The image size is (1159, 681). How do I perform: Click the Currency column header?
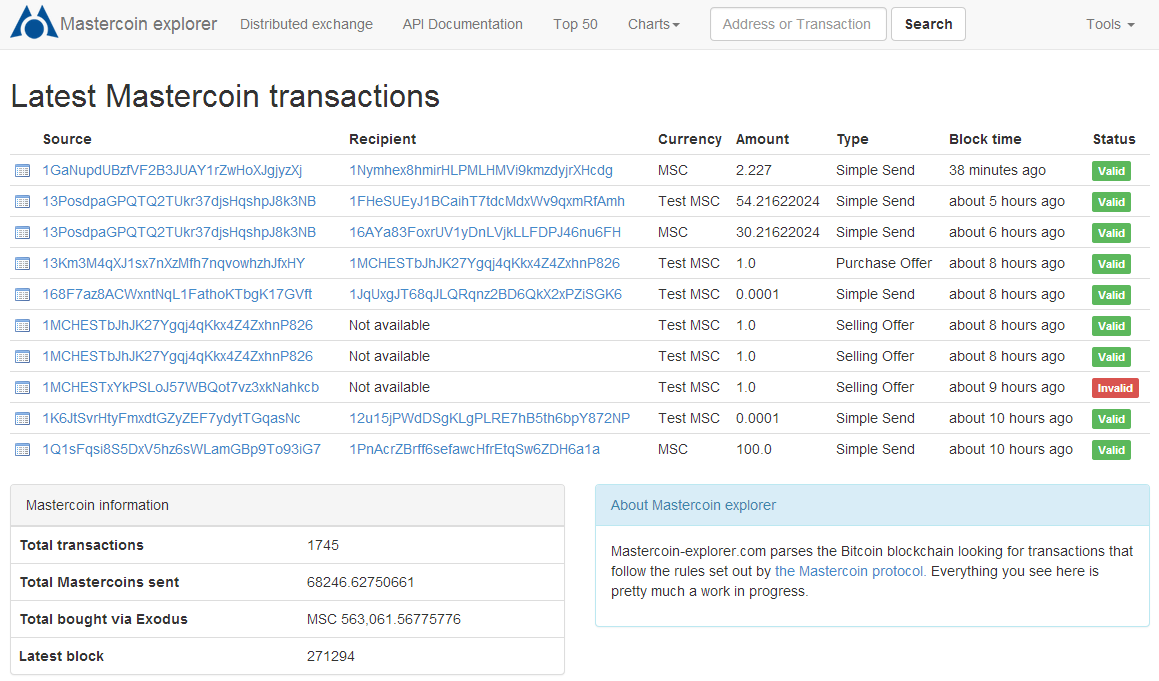coord(690,139)
